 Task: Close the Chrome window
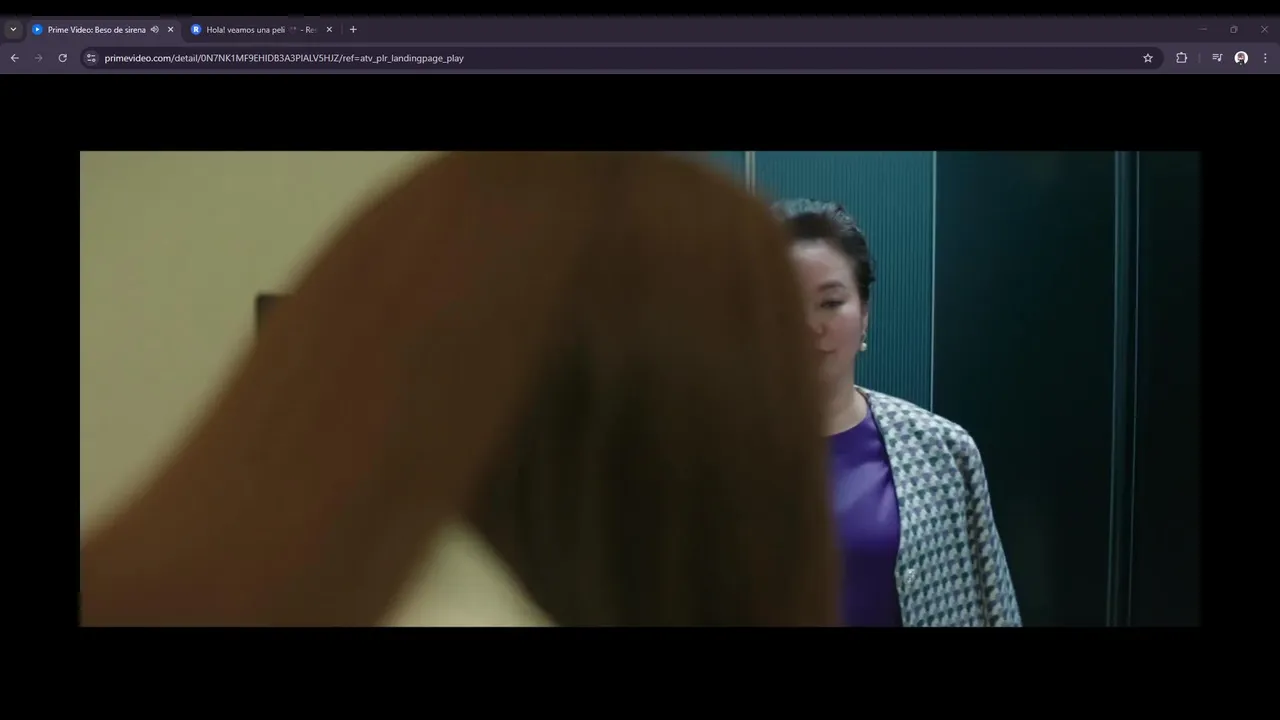pyautogui.click(x=1265, y=29)
